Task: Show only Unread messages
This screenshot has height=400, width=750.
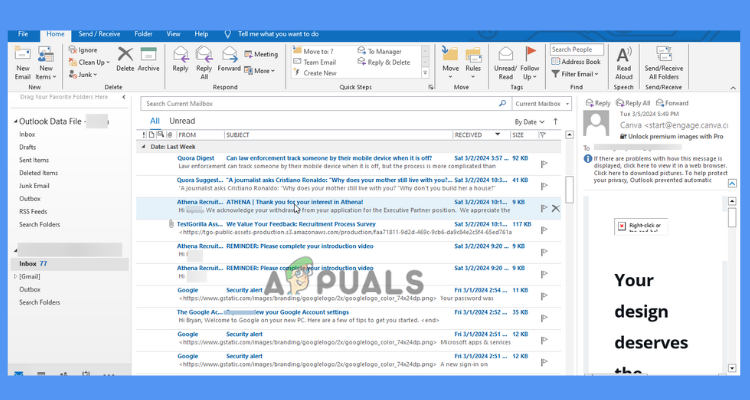Action: click(x=182, y=121)
